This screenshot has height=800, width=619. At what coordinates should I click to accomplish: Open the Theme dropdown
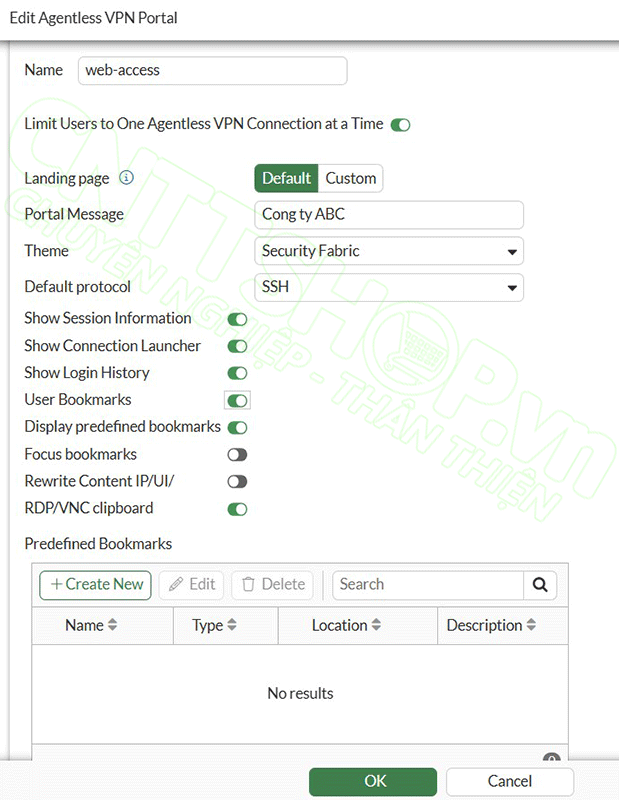point(389,251)
